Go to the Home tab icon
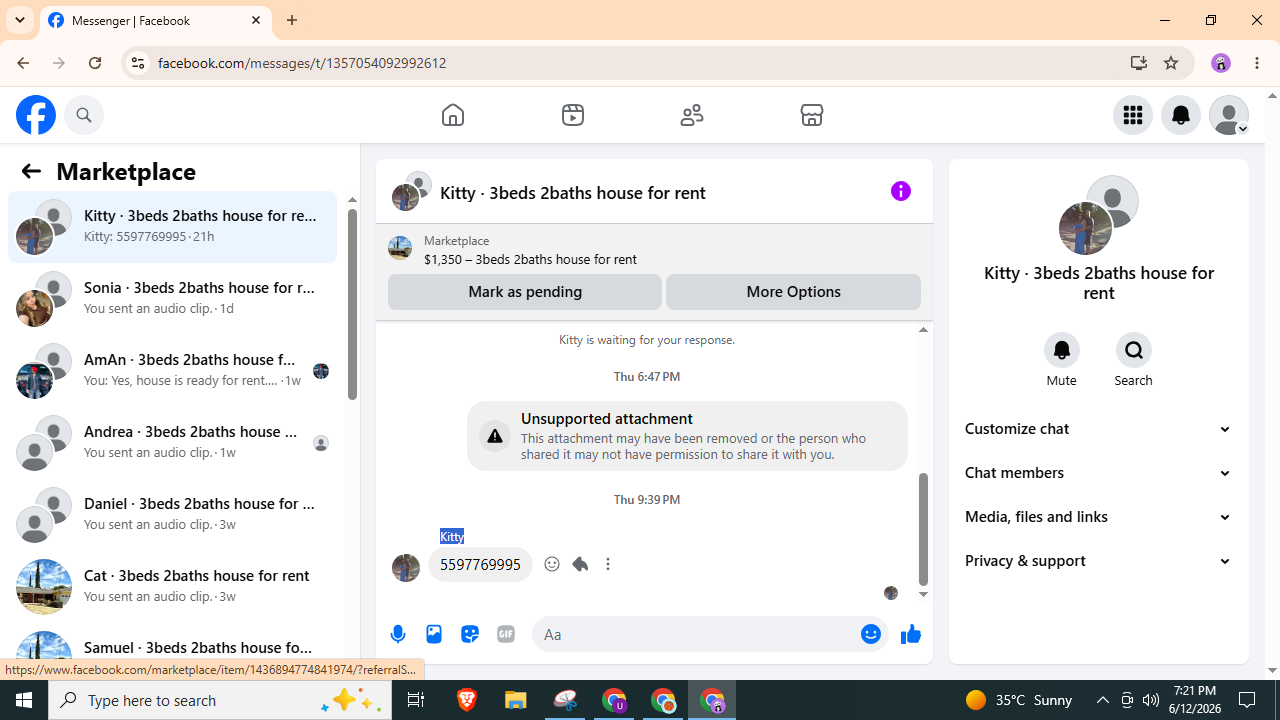 [x=453, y=115]
